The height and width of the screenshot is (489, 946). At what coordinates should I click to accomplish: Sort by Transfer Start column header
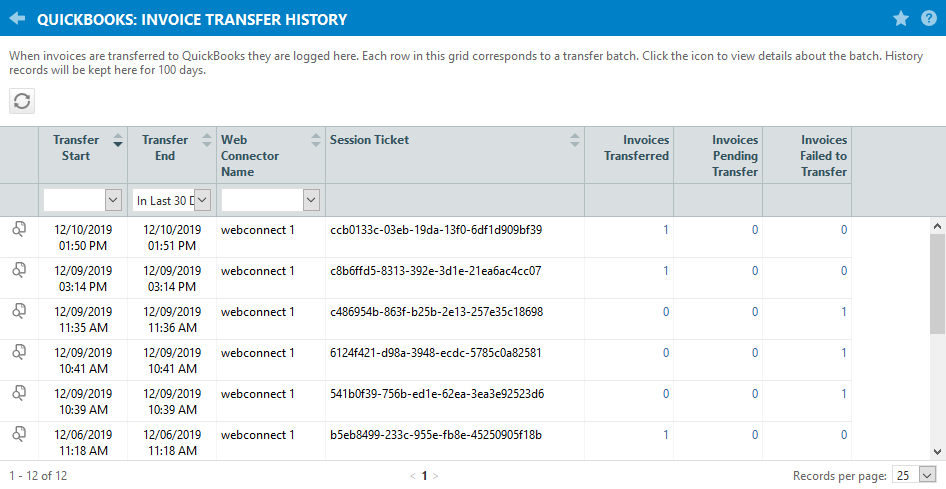click(x=76, y=148)
